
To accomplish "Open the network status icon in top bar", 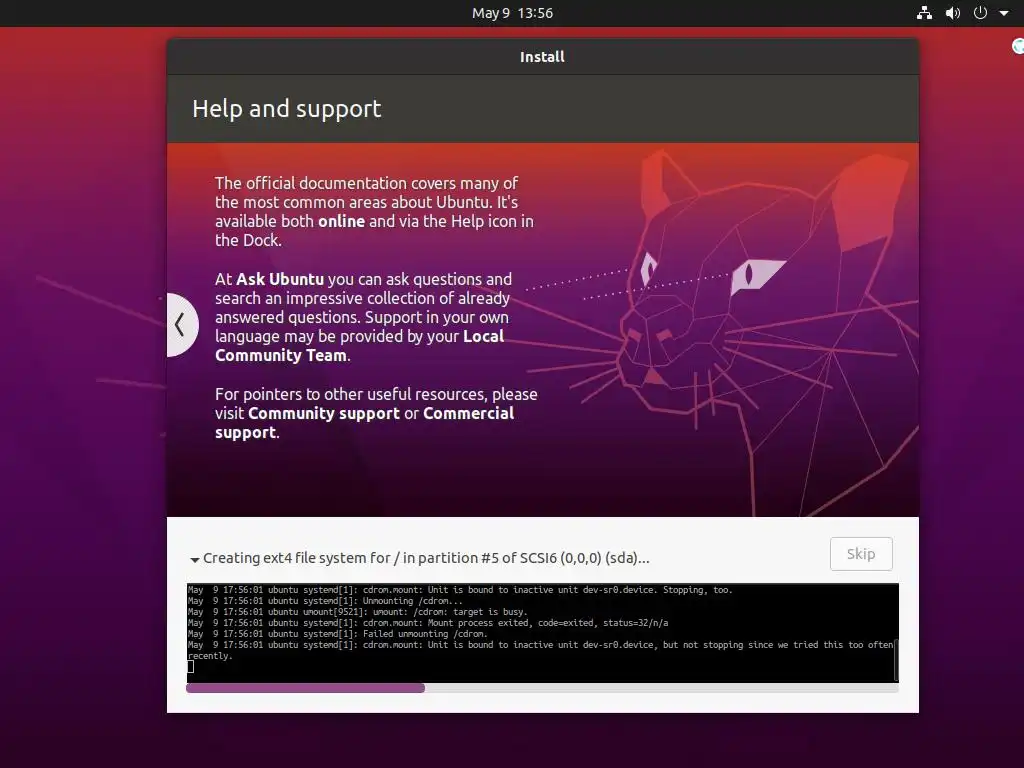I will [x=924, y=13].
